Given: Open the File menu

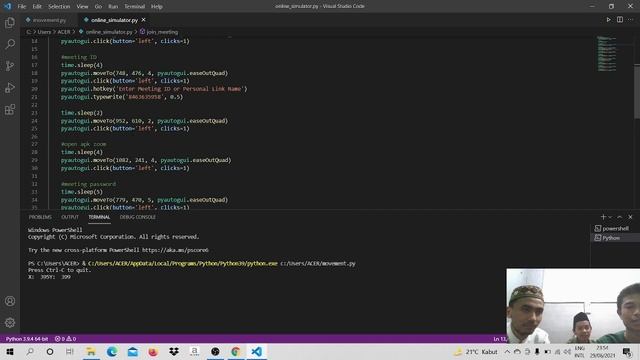Looking at the screenshot, I should coord(22,7).
